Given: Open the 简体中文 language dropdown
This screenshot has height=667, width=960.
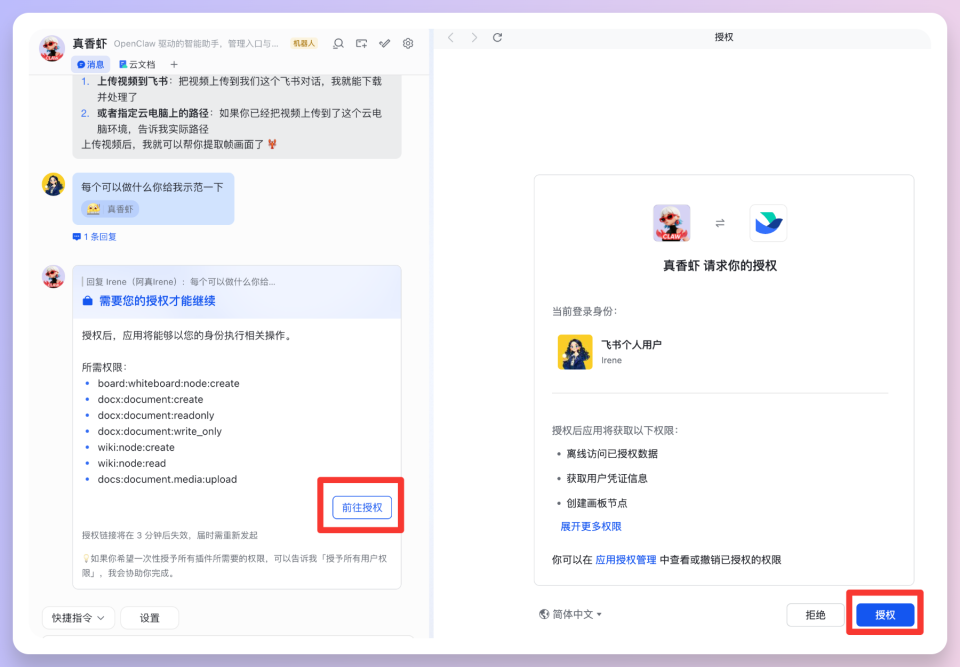Looking at the screenshot, I should tap(568, 614).
